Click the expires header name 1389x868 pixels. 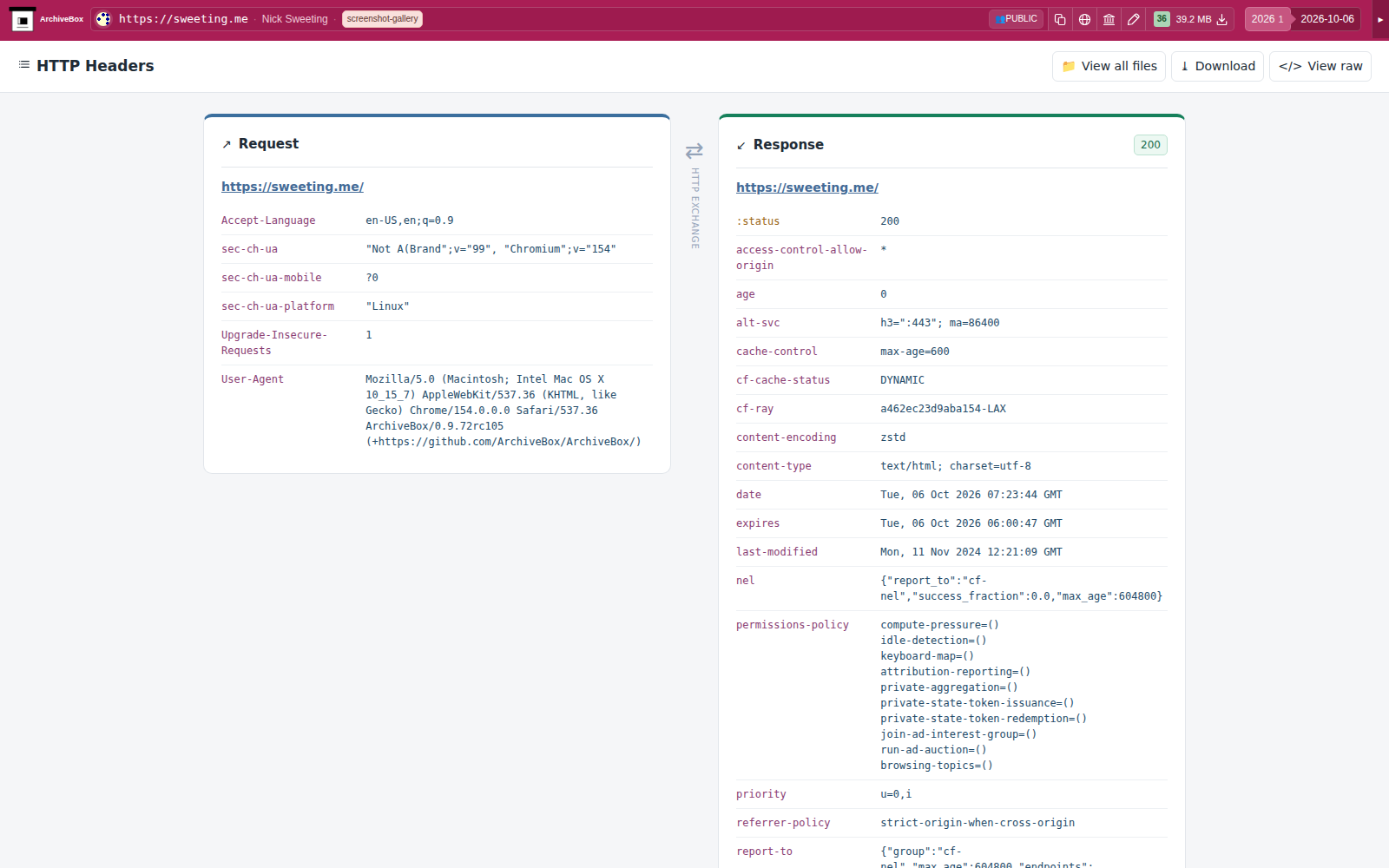click(x=758, y=523)
